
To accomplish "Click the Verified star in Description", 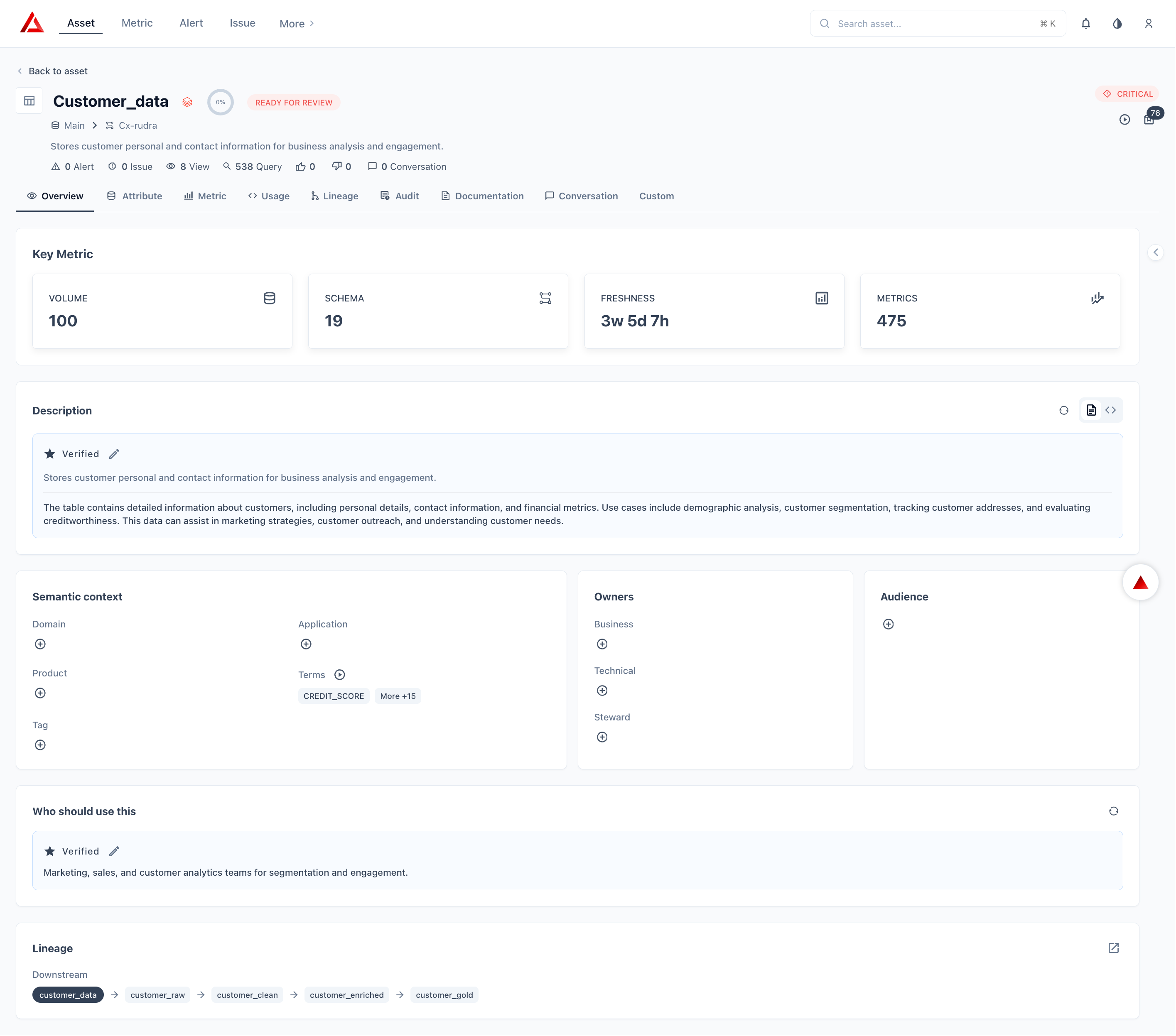I will [x=50, y=454].
